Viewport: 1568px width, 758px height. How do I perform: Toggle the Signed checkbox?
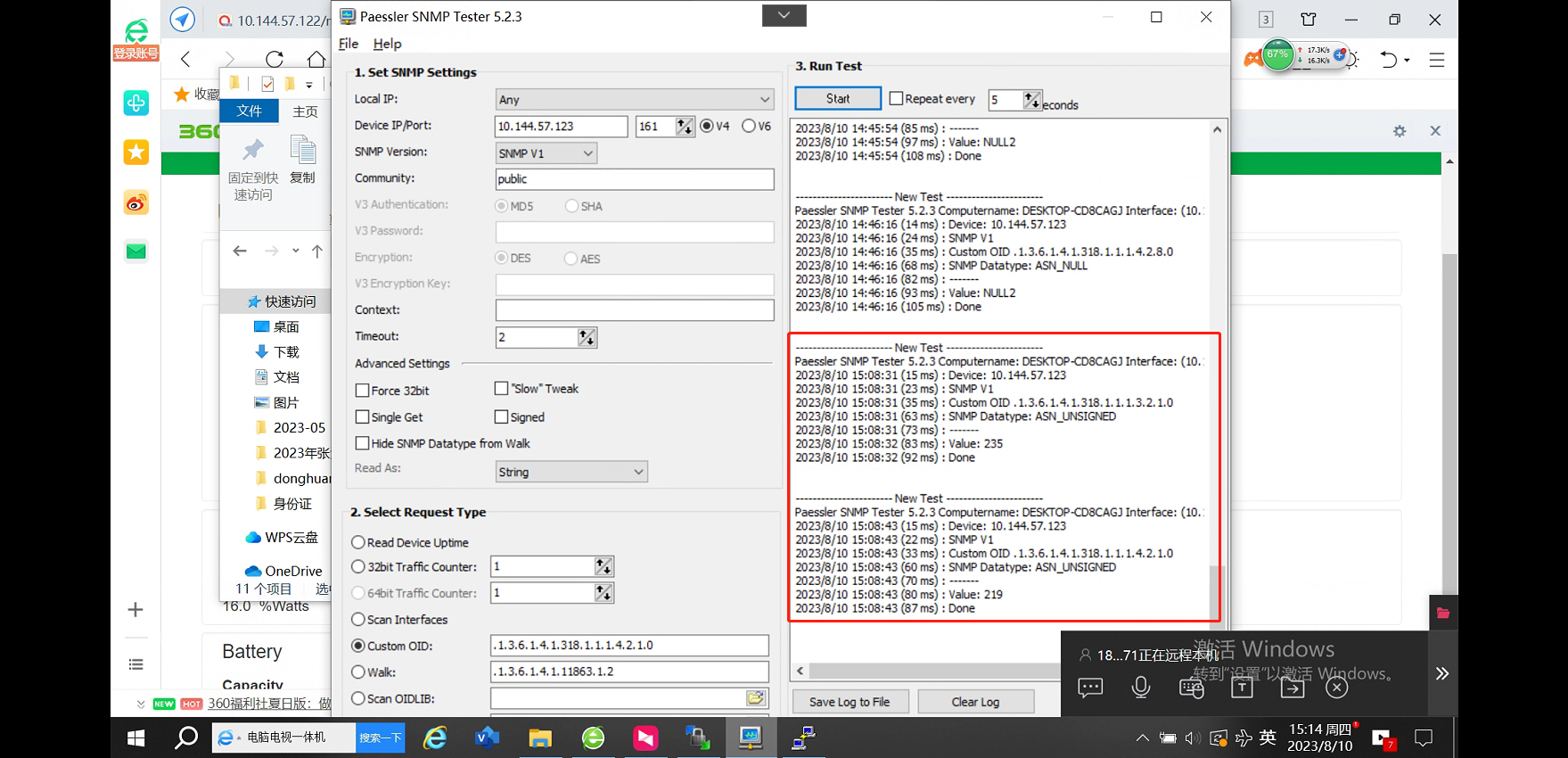(501, 416)
